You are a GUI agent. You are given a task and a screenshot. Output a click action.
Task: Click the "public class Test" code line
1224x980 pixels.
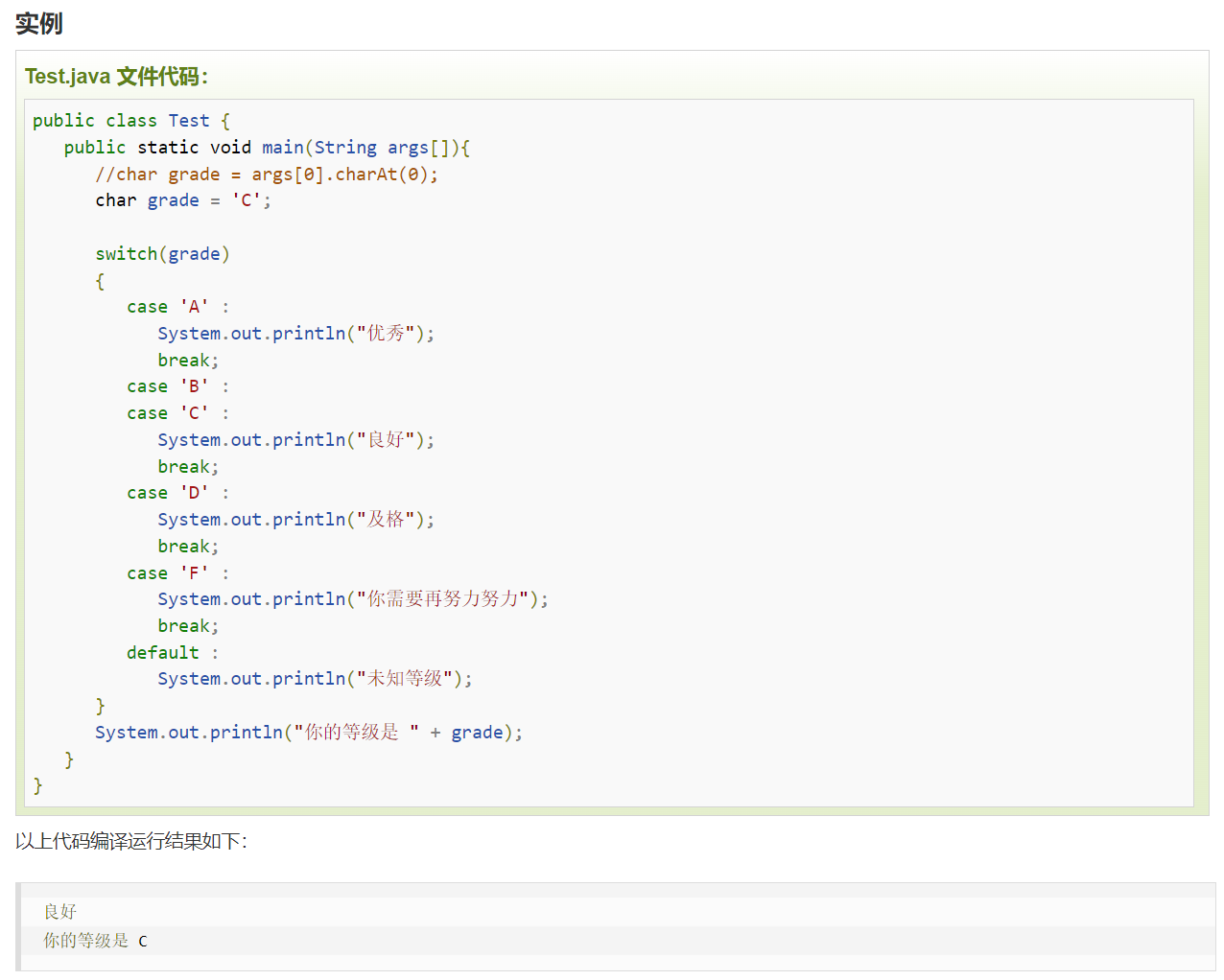click(130, 121)
